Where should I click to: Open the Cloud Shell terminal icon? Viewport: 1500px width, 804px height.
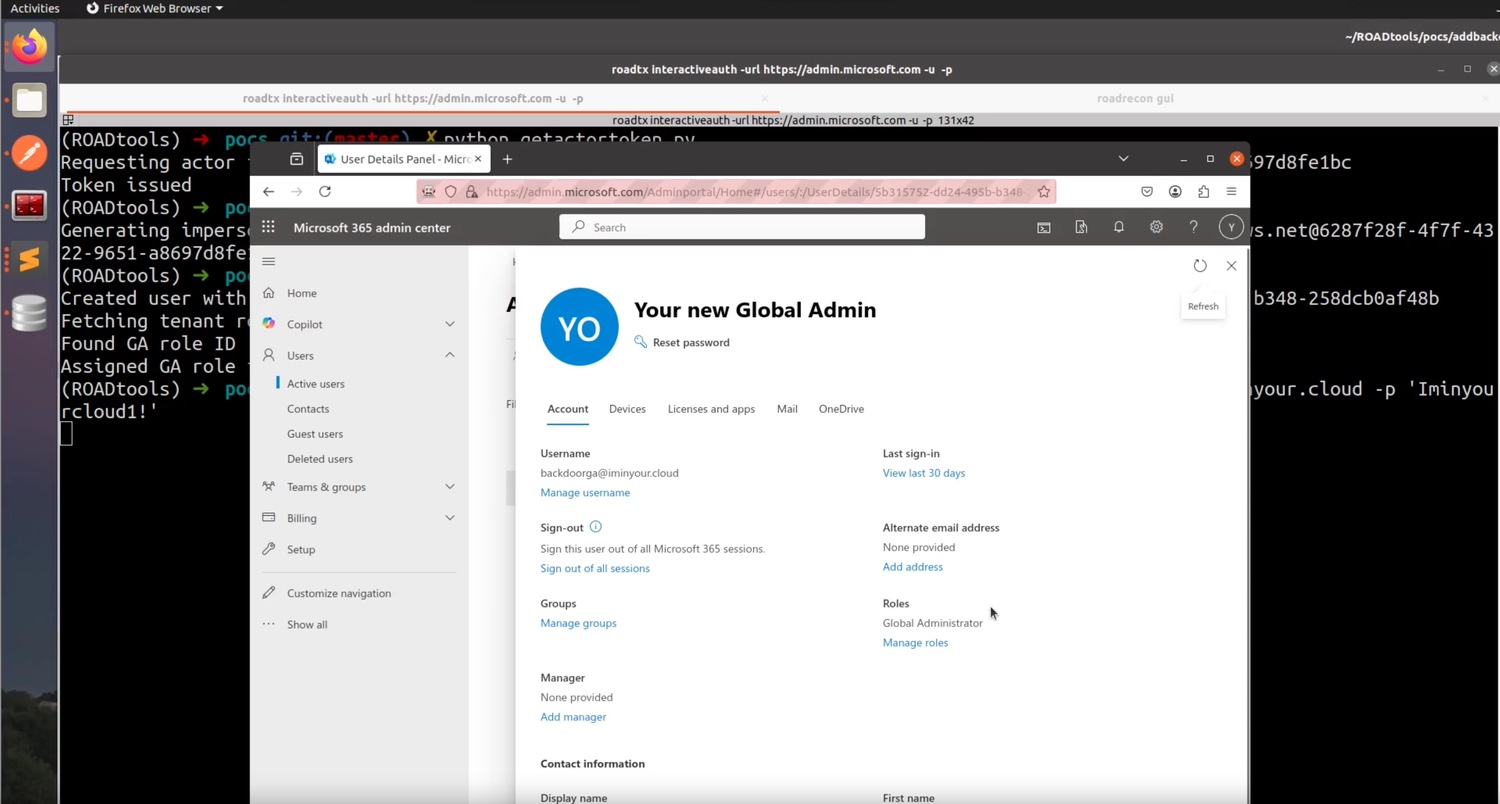pyautogui.click(x=1043, y=227)
